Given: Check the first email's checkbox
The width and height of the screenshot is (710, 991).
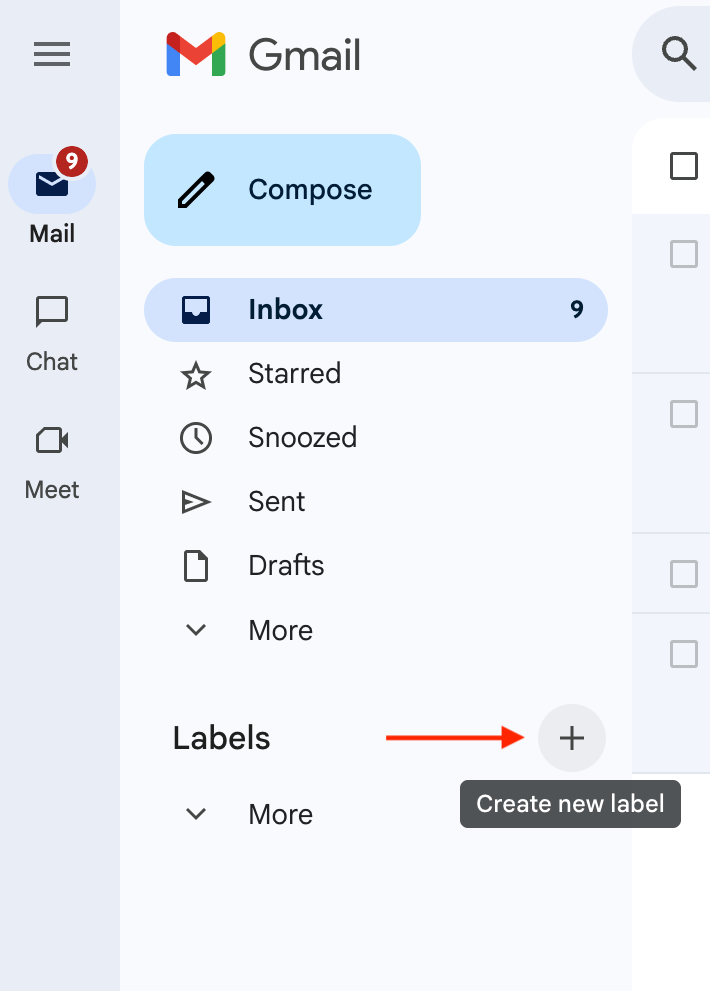Looking at the screenshot, I should (x=684, y=254).
